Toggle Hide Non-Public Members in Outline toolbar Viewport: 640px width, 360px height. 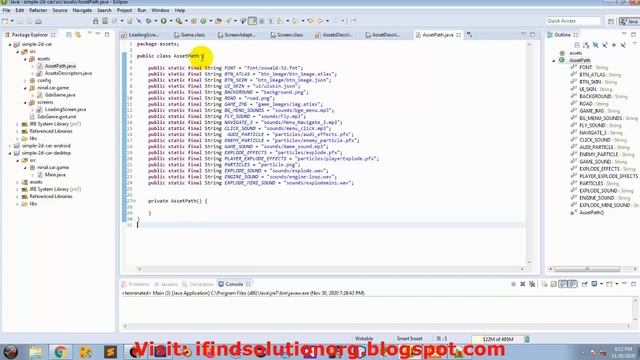click(x=614, y=45)
